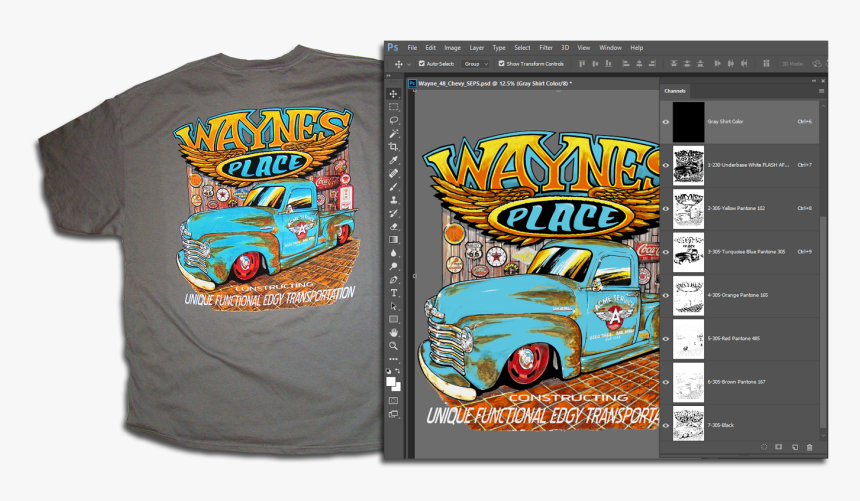Image resolution: width=860 pixels, height=501 pixels.
Task: Open the Filter menu
Action: 546,48
